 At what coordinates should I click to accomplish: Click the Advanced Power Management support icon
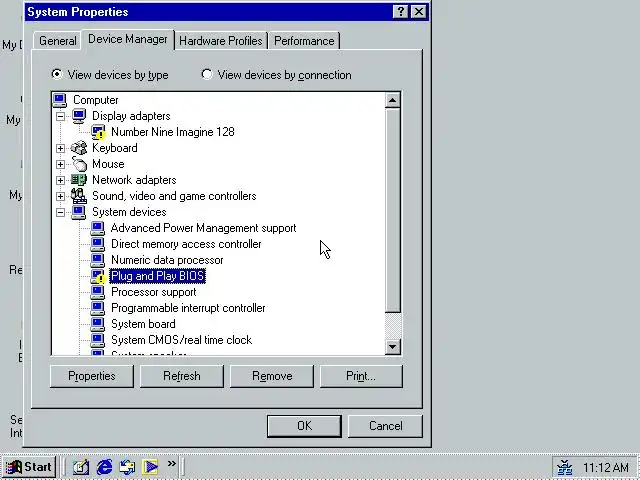click(x=98, y=228)
